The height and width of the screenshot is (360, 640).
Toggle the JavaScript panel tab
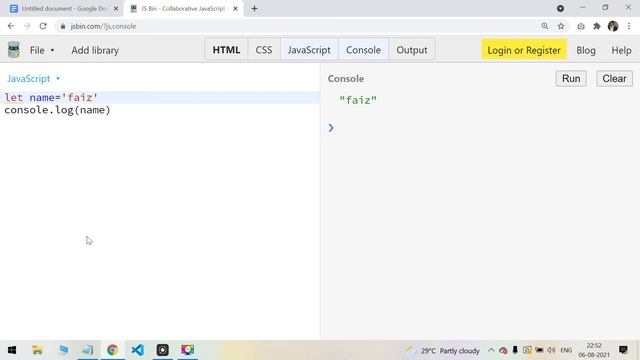309,50
